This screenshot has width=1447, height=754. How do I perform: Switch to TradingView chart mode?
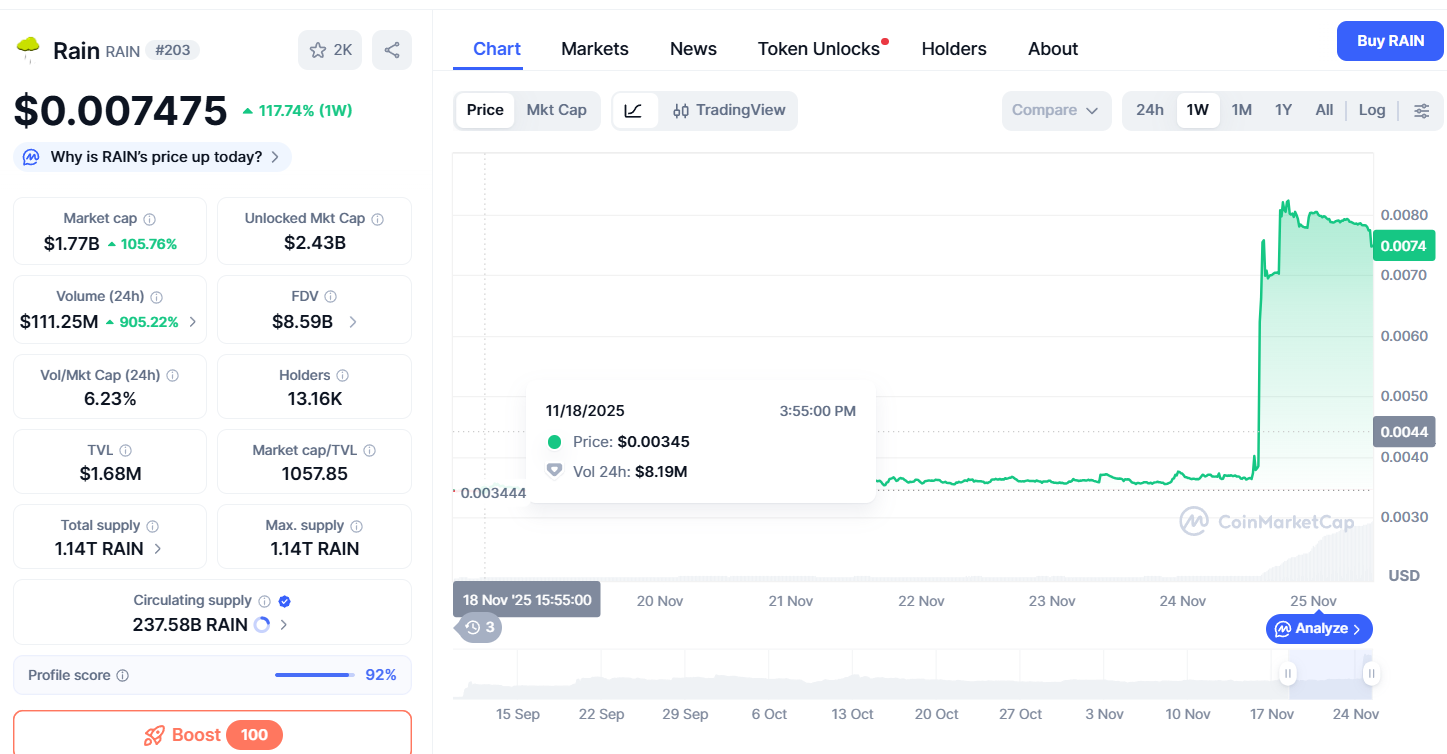point(729,110)
